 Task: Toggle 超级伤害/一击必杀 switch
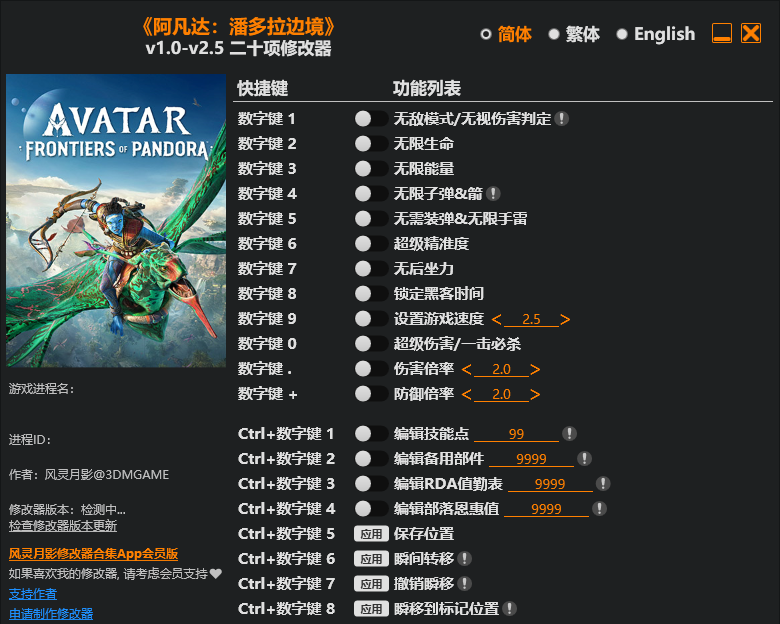(371, 343)
